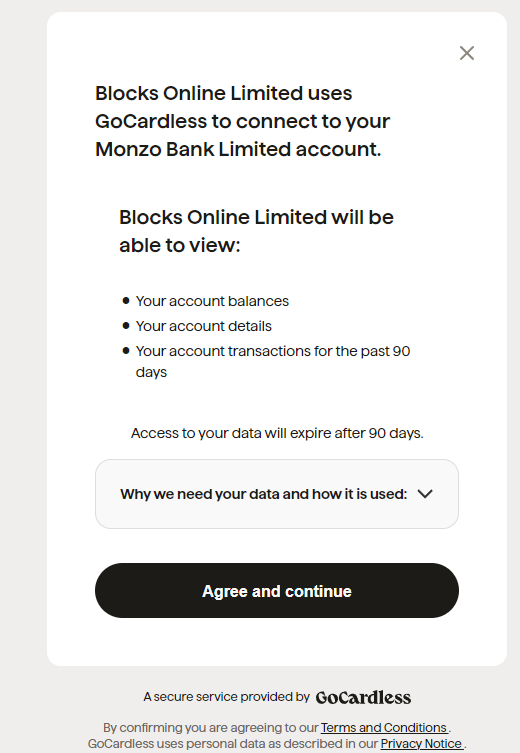Screen dimensions: 520x753
Task: Click 'GoCardless uses personal data' footer sentence
Action: 277,744
